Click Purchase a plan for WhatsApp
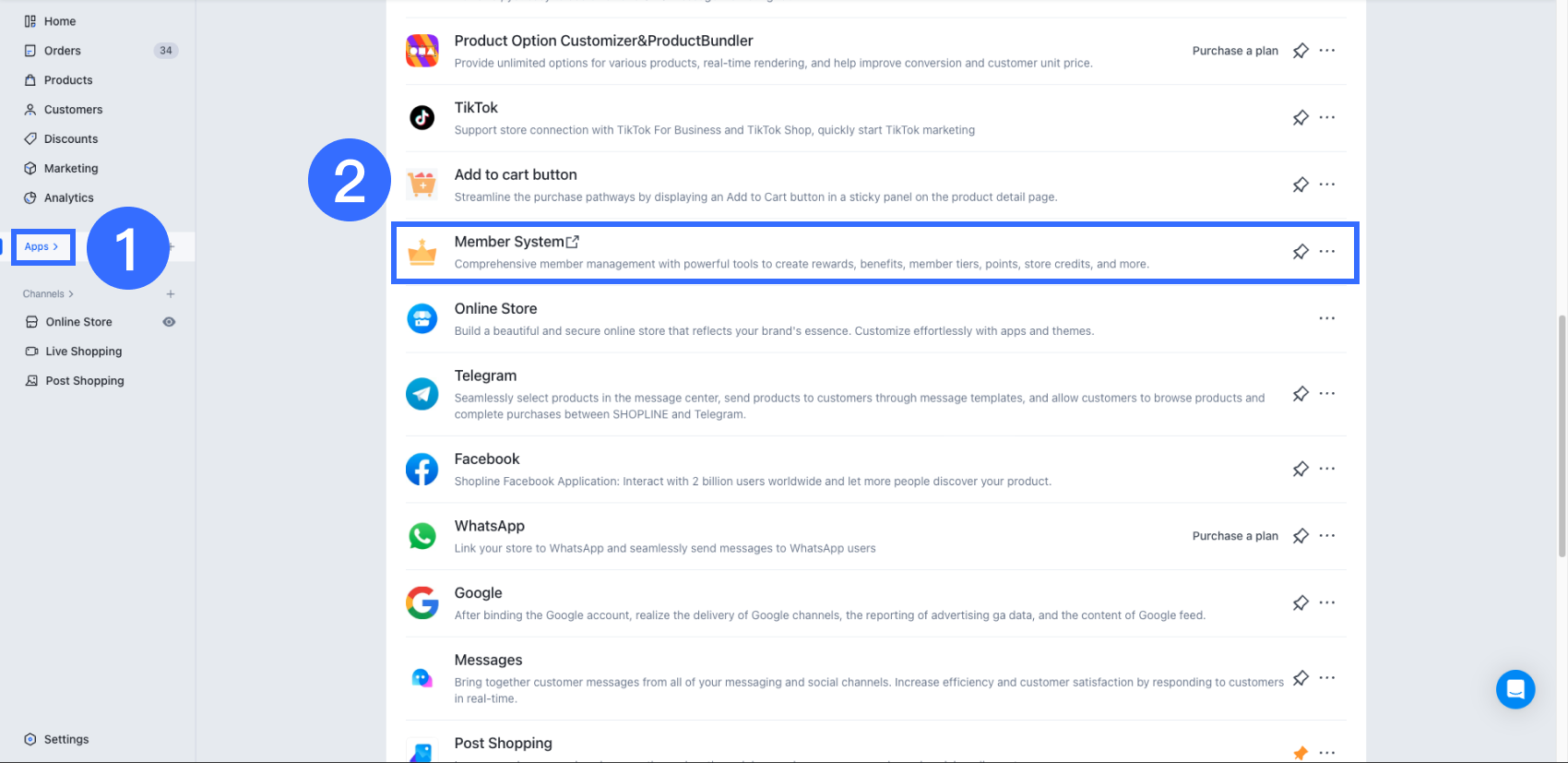 (1234, 536)
